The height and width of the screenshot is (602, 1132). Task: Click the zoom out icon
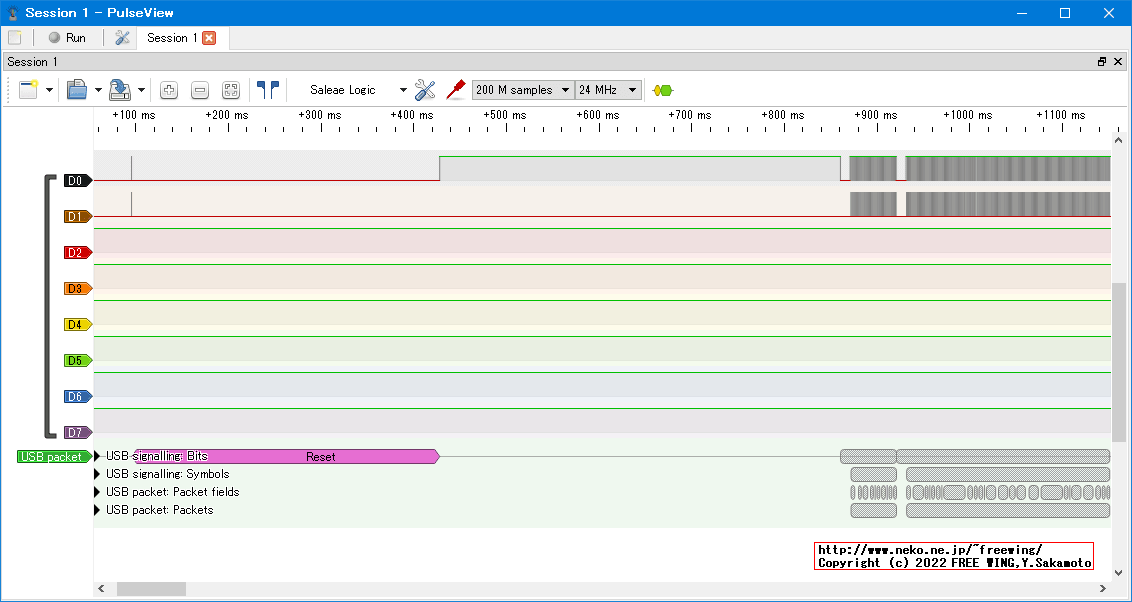point(200,90)
